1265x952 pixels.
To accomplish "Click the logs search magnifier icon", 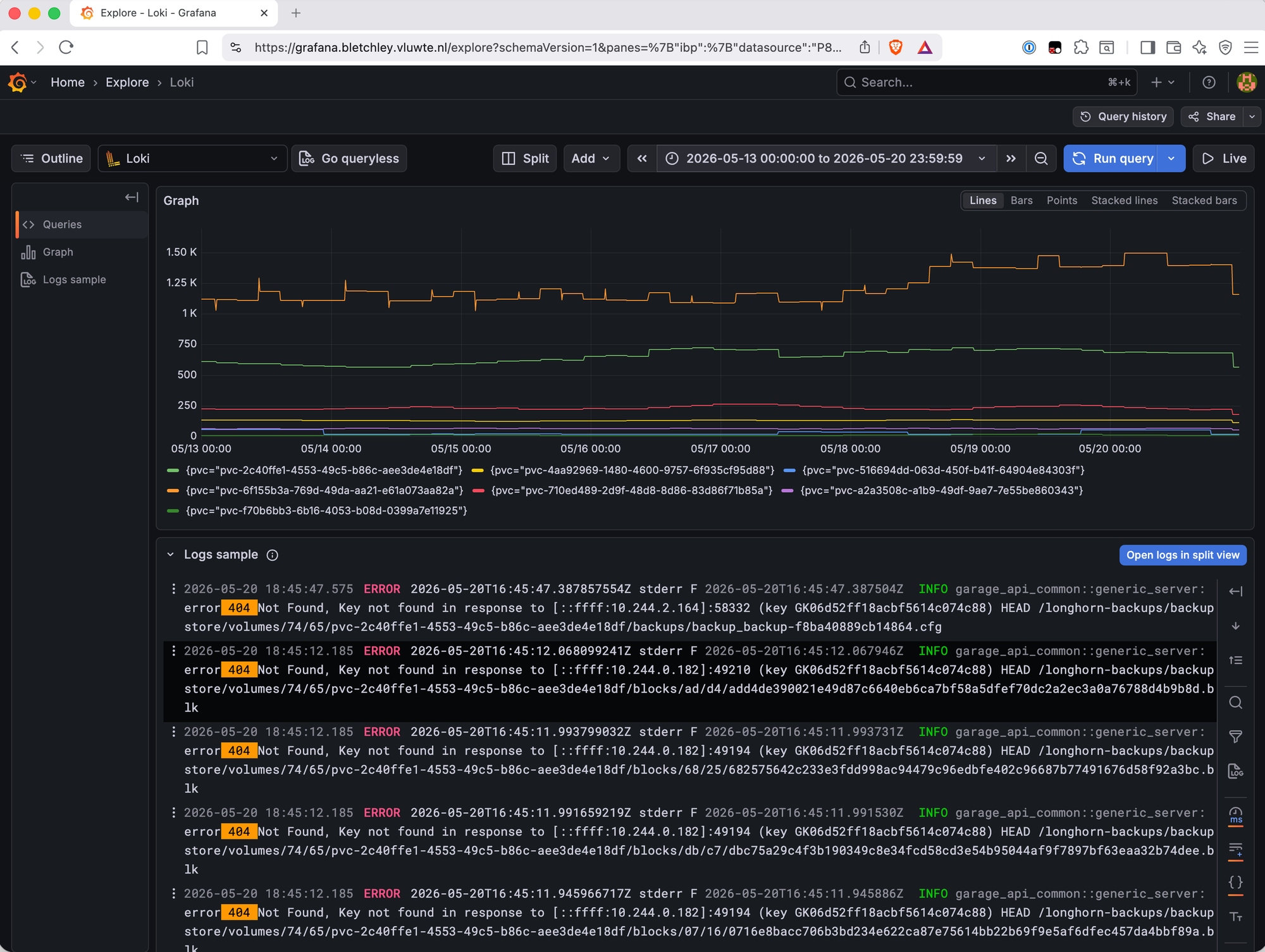I will coord(1235,703).
